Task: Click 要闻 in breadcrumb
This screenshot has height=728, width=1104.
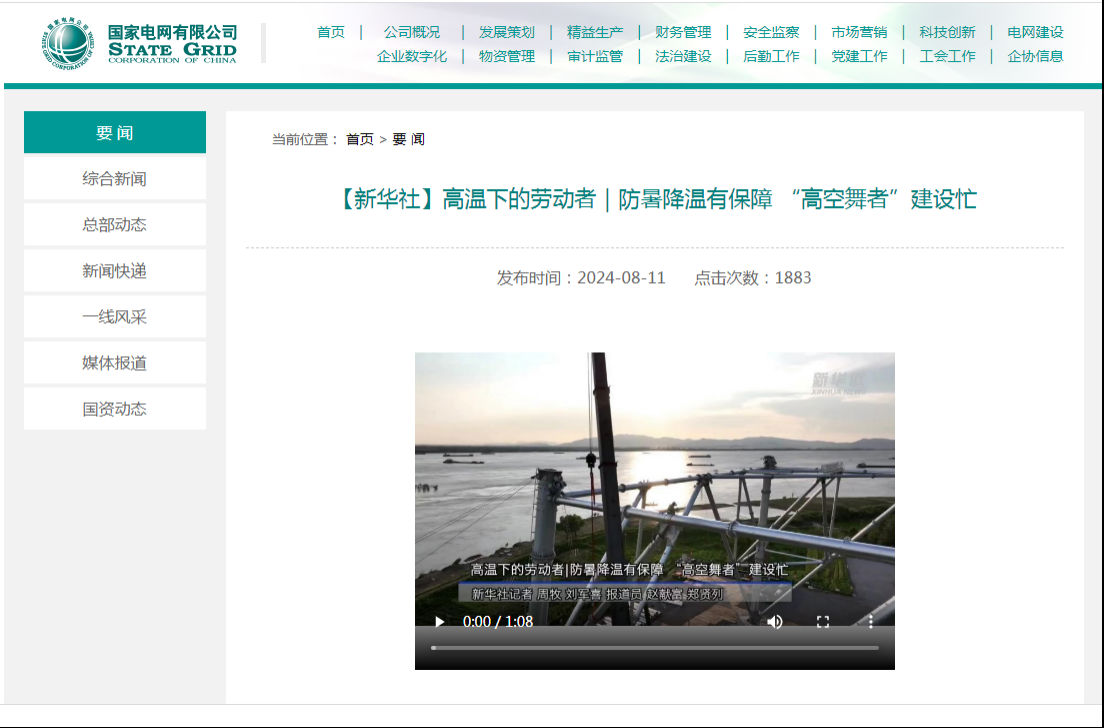Action: coord(408,139)
